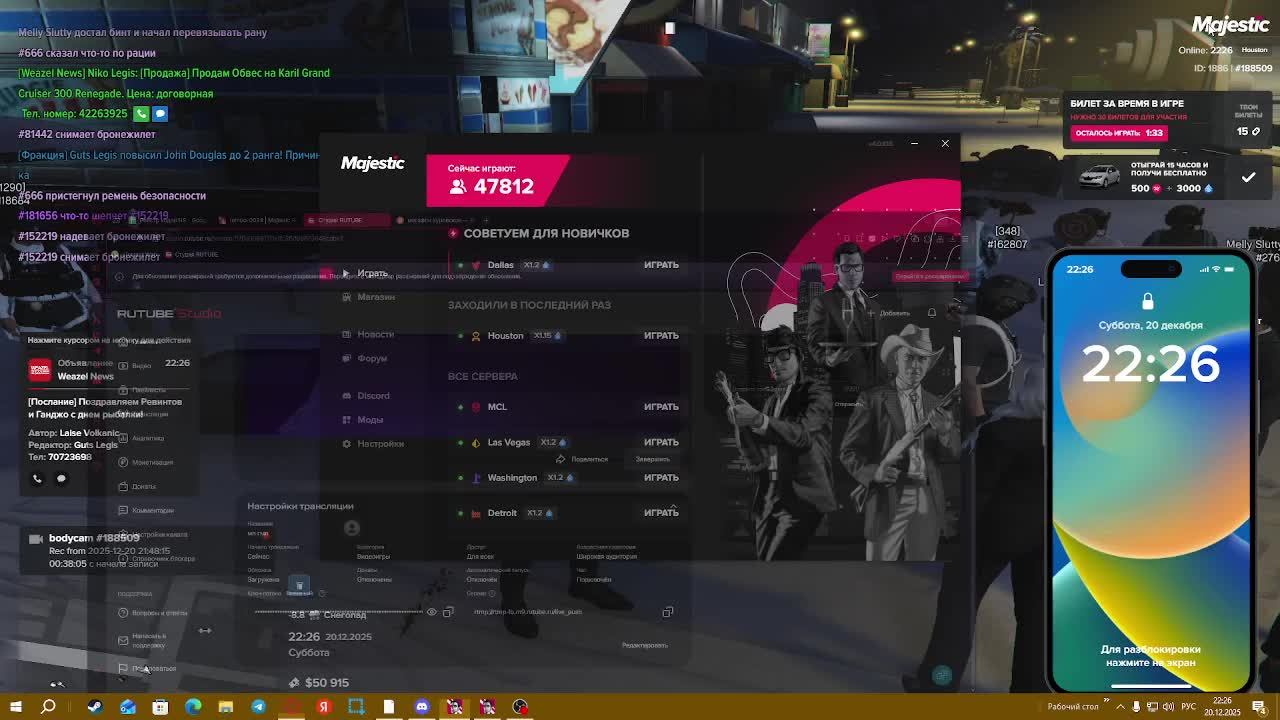1280x720 pixels.
Task: Click the lock icon on the phone screen
Action: pyautogui.click(x=1148, y=301)
